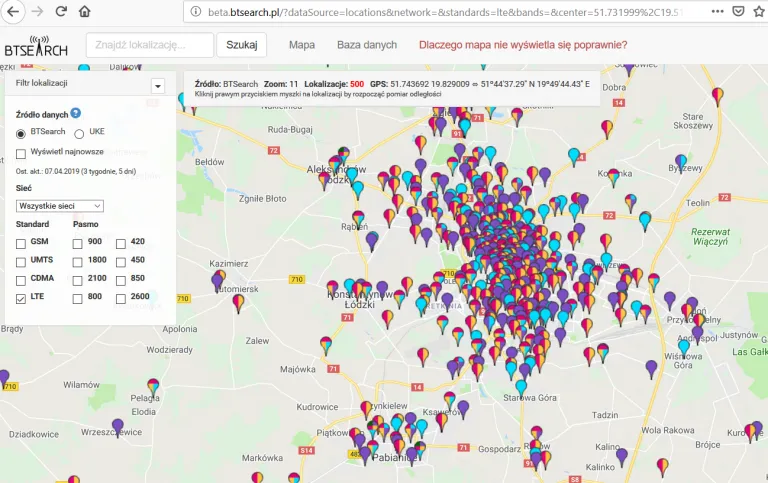The image size is (768, 483).
Task: Click the GPS coordinates readout
Action: click(480, 84)
